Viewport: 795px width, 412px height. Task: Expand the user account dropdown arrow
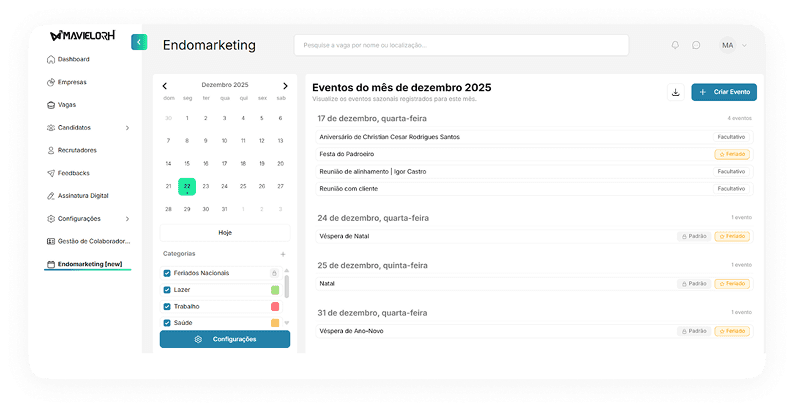[x=744, y=45]
